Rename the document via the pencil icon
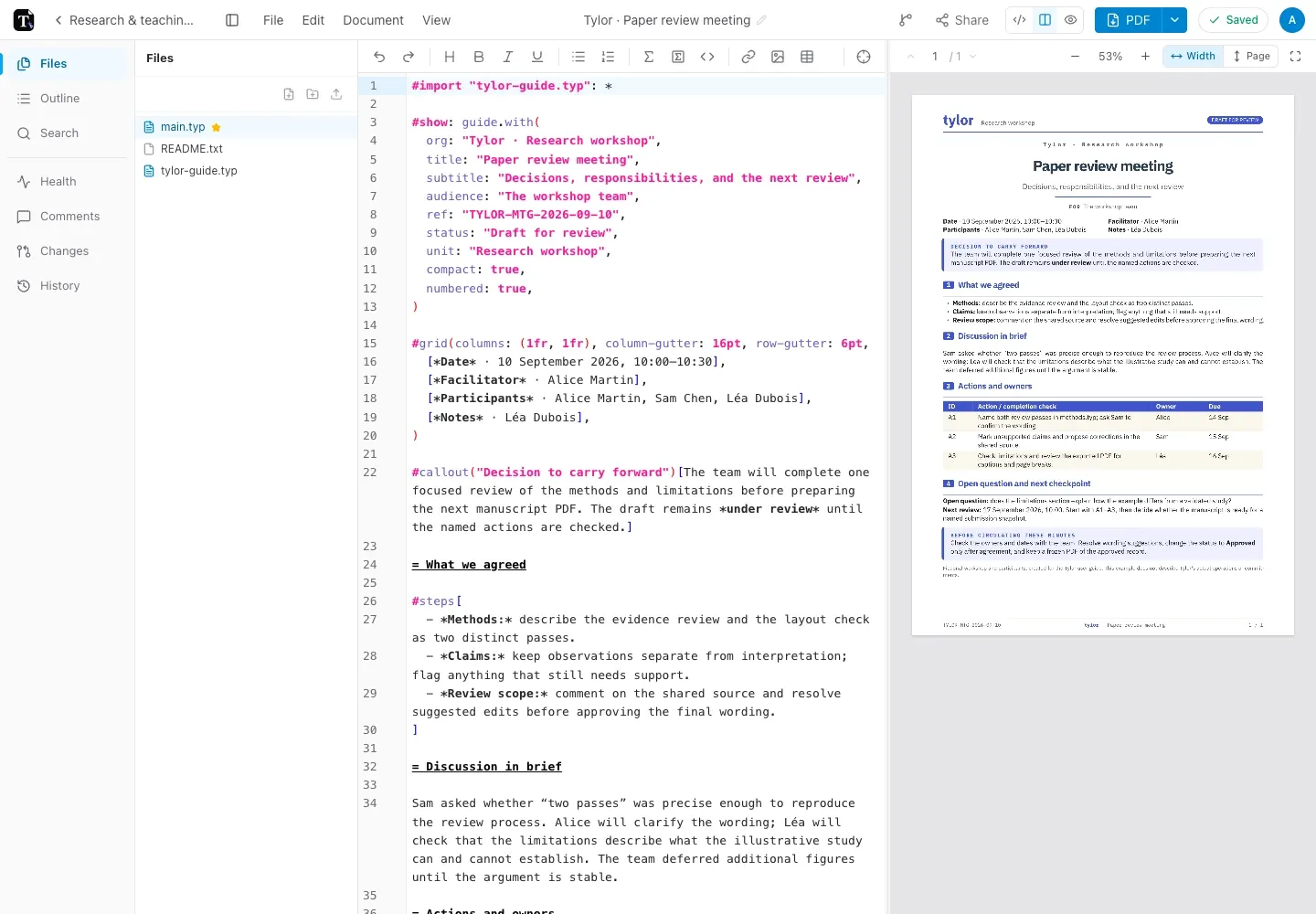This screenshot has width=1316, height=914. point(762,20)
